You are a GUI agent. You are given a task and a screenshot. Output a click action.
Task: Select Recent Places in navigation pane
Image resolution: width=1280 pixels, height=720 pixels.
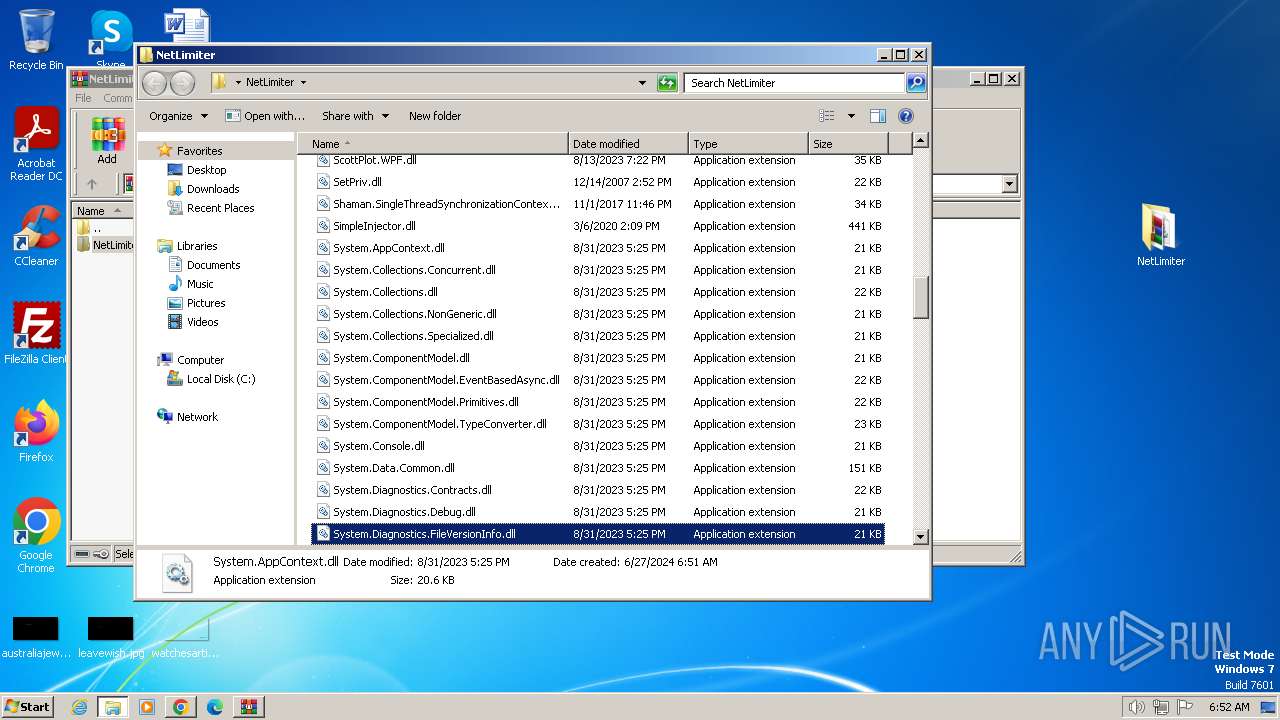tap(220, 208)
